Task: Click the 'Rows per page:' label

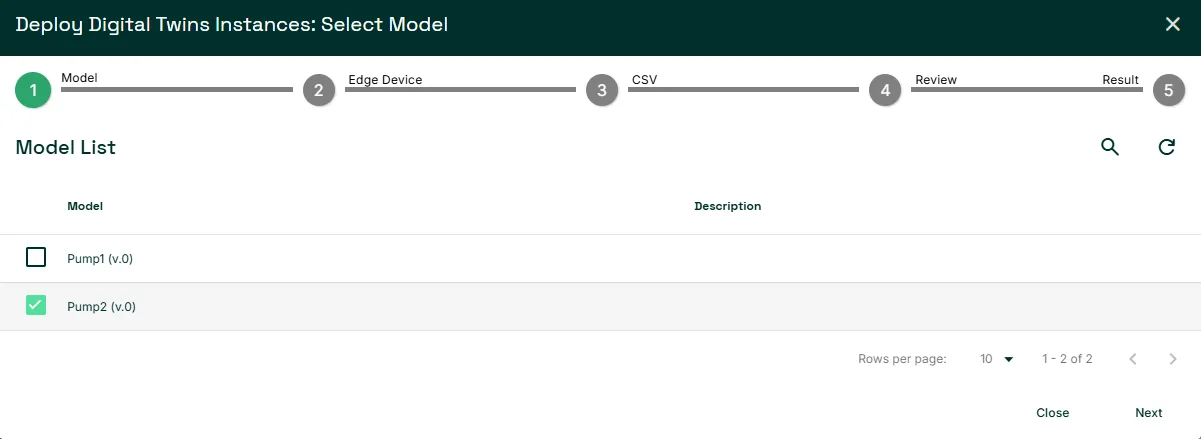Action: (902, 359)
